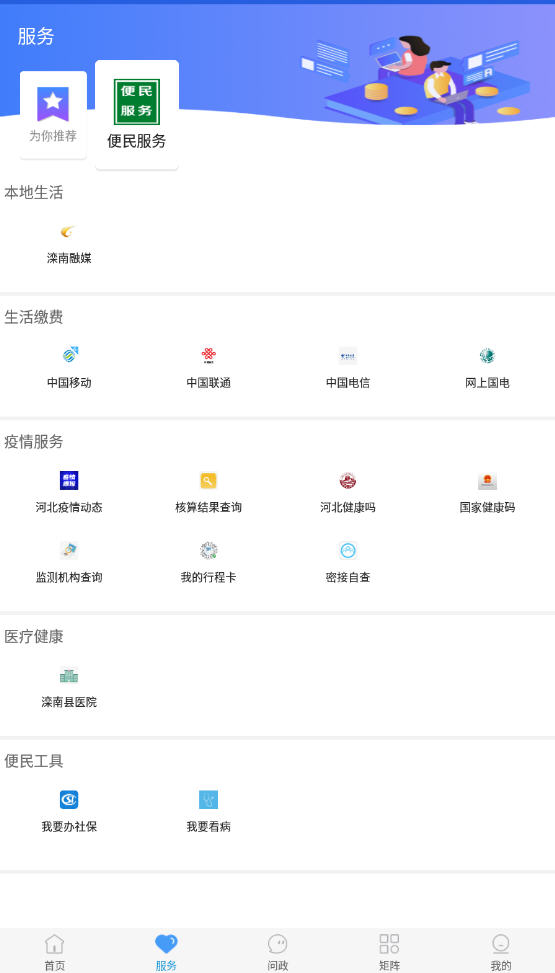Image resolution: width=555 pixels, height=973 pixels.
Task: Select the 中国电信 icon
Action: 348,356
